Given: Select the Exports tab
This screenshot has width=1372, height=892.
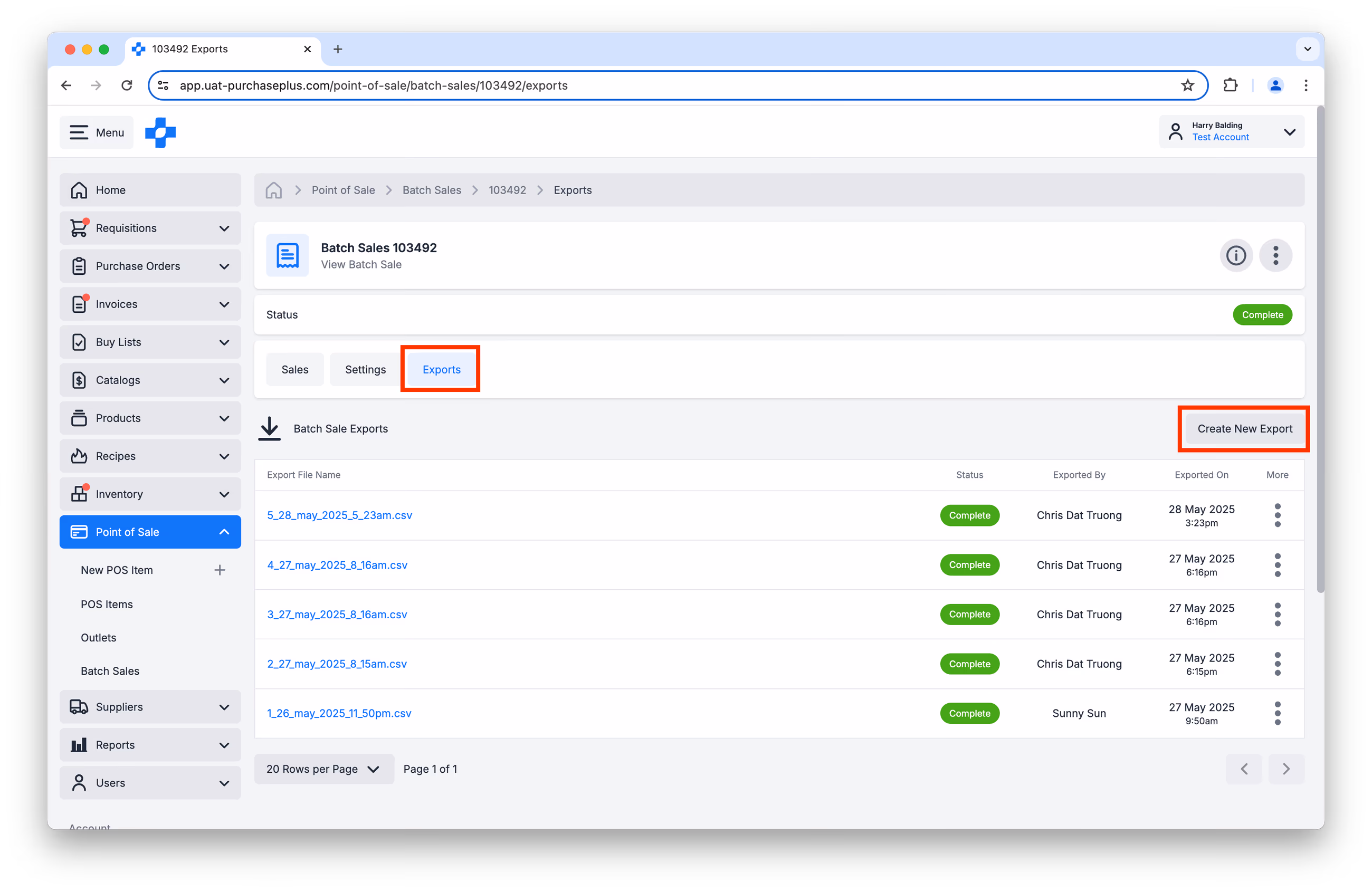Looking at the screenshot, I should point(441,369).
